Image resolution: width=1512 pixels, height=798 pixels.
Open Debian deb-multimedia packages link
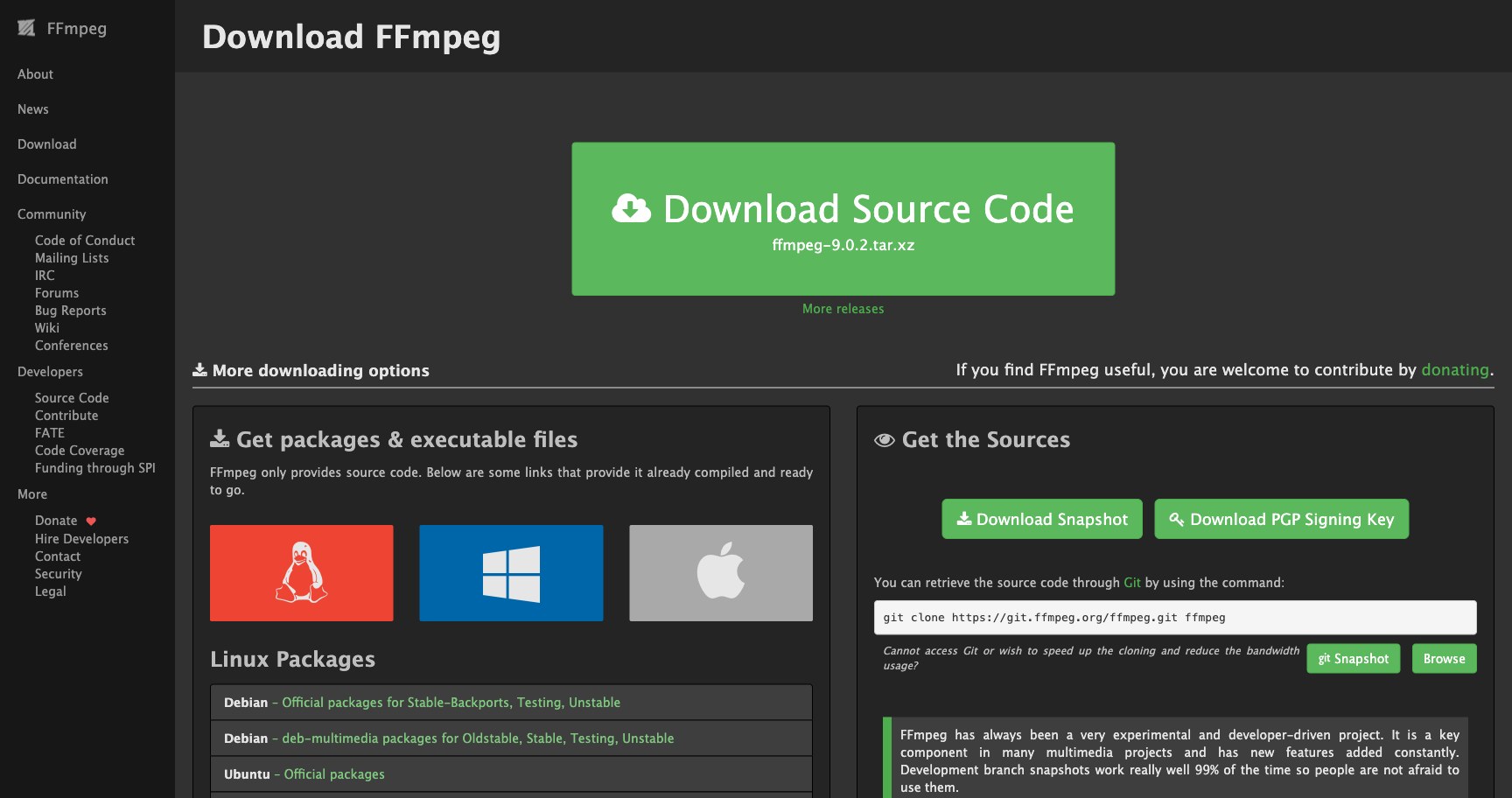coord(478,738)
